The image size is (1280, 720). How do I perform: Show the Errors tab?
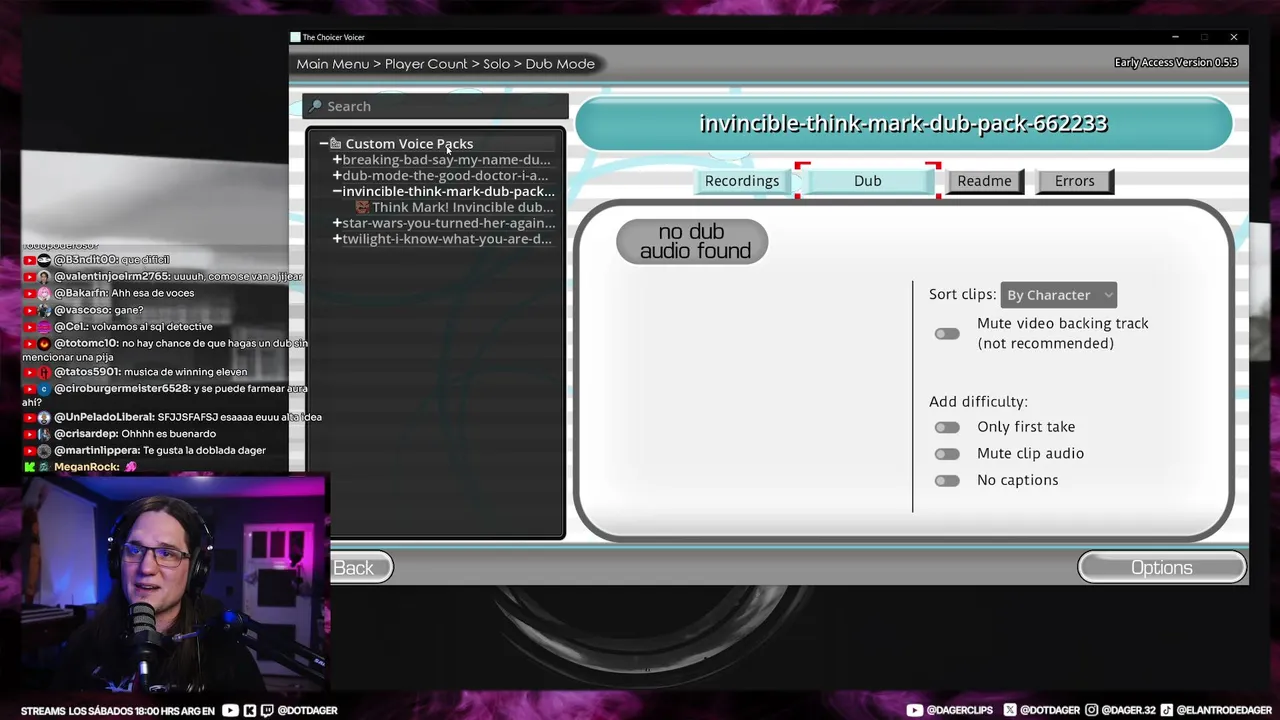pos(1074,181)
